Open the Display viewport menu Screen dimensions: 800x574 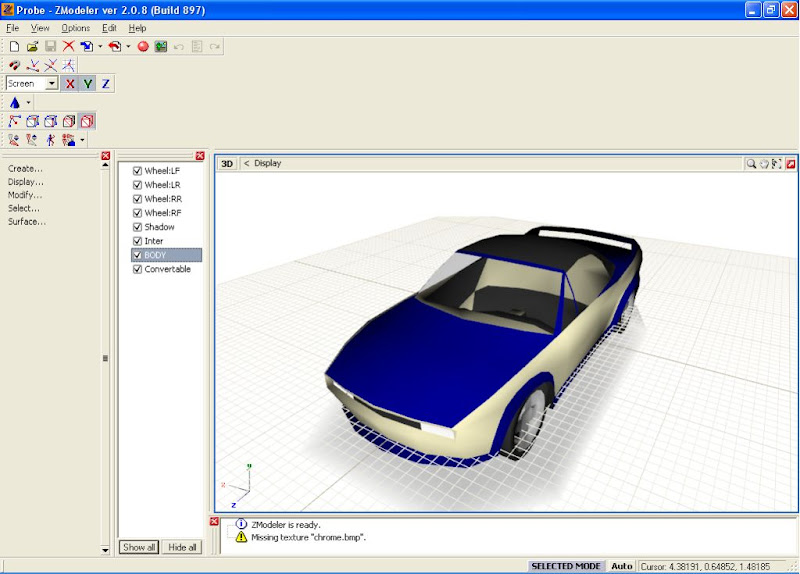tap(267, 163)
